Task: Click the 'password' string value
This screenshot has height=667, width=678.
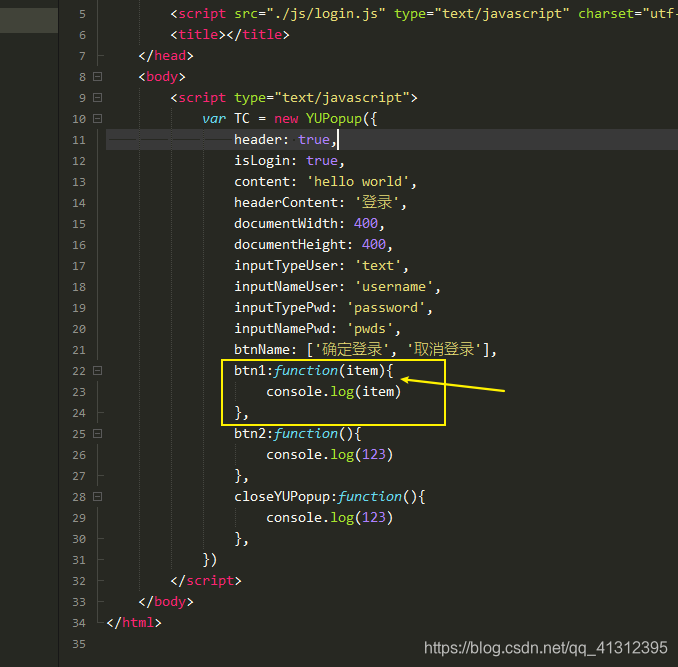Action: [386, 307]
